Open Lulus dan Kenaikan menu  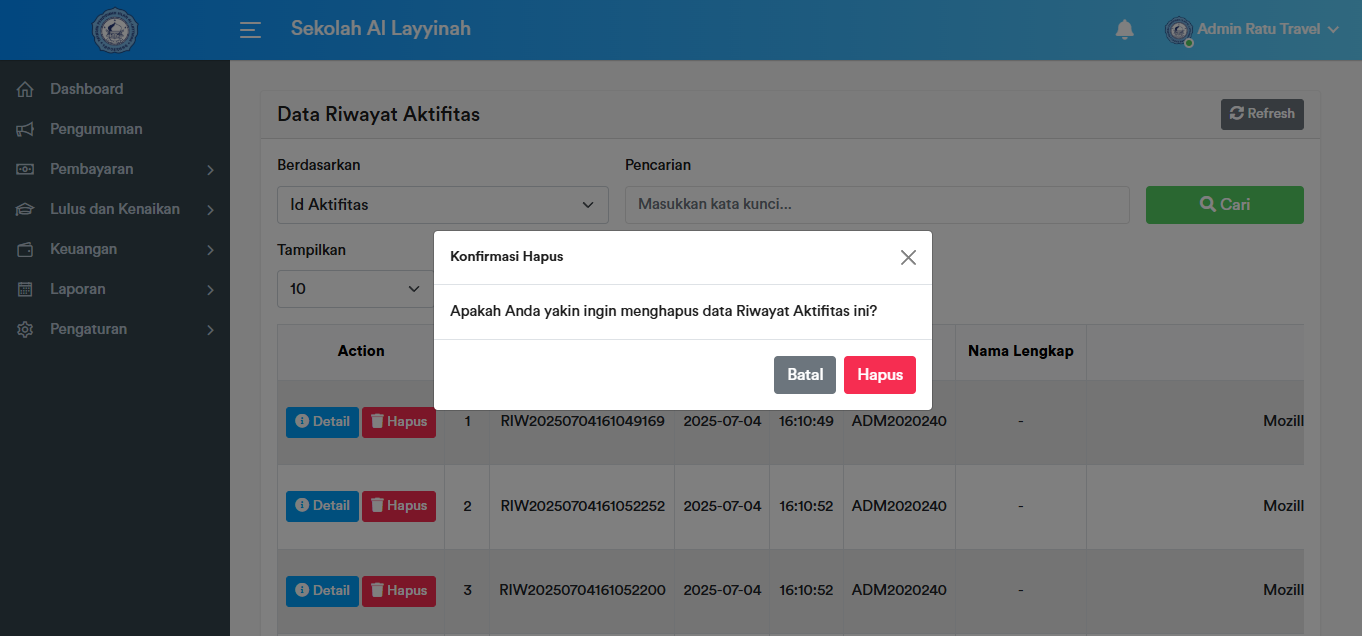(x=115, y=209)
